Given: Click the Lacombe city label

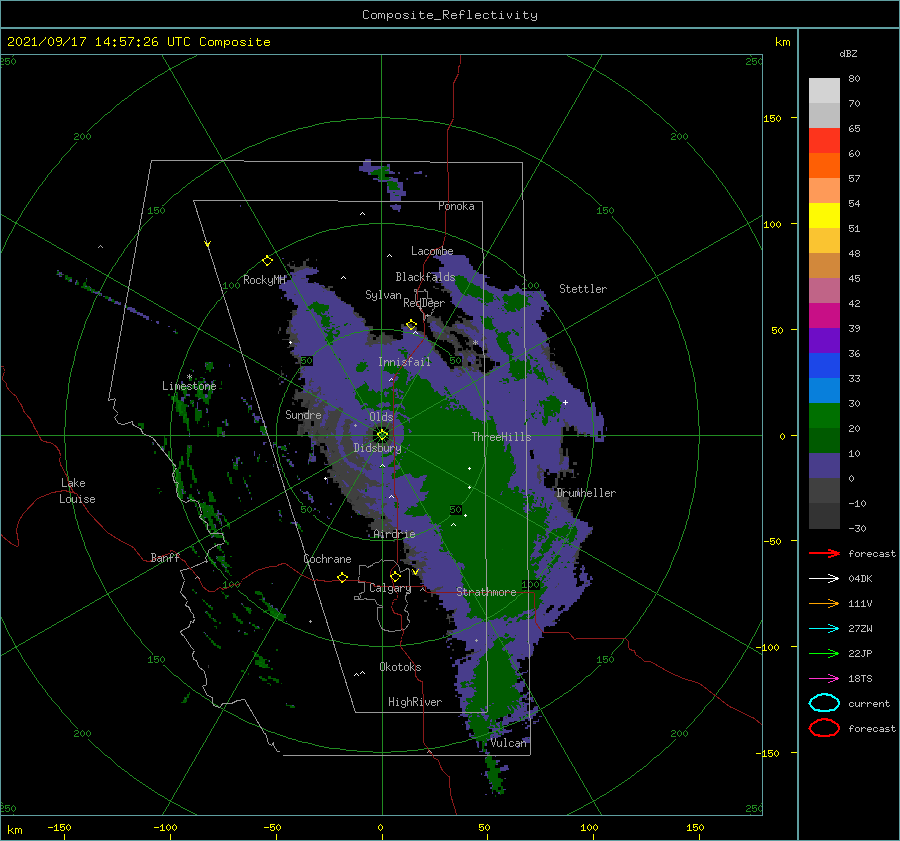Looking at the screenshot, I should [x=432, y=251].
